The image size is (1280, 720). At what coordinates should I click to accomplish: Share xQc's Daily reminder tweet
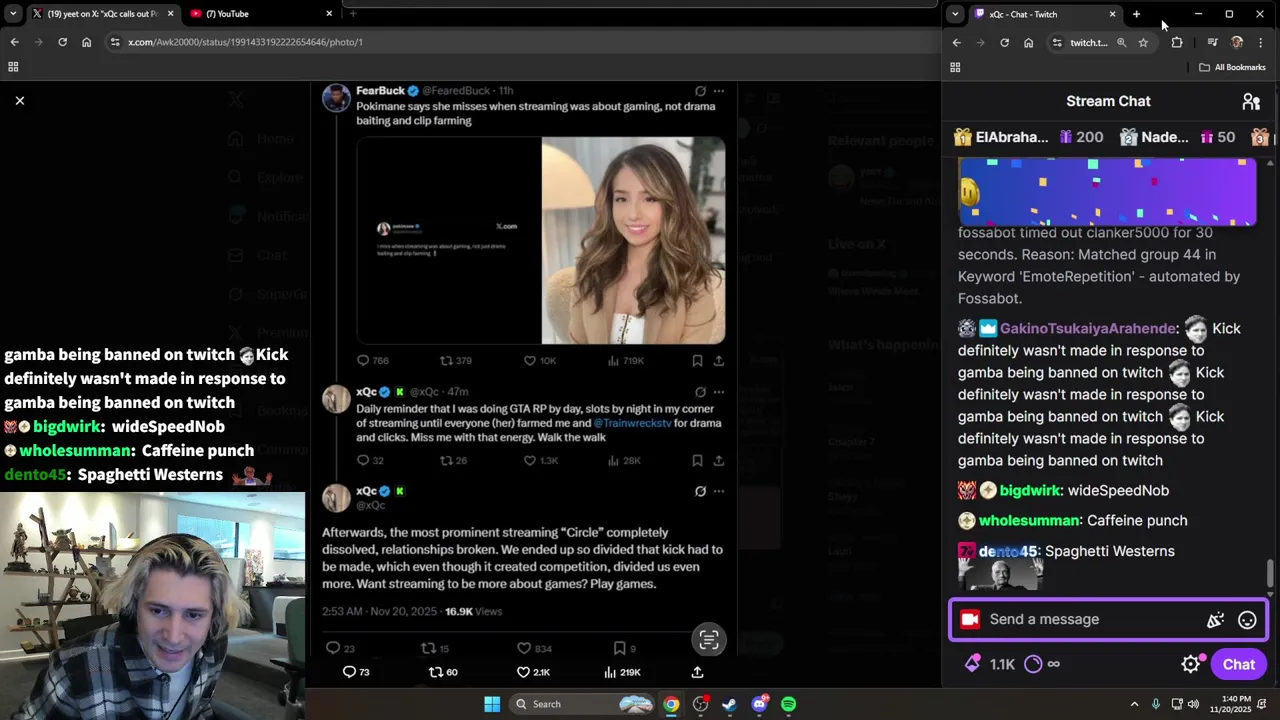(718, 460)
